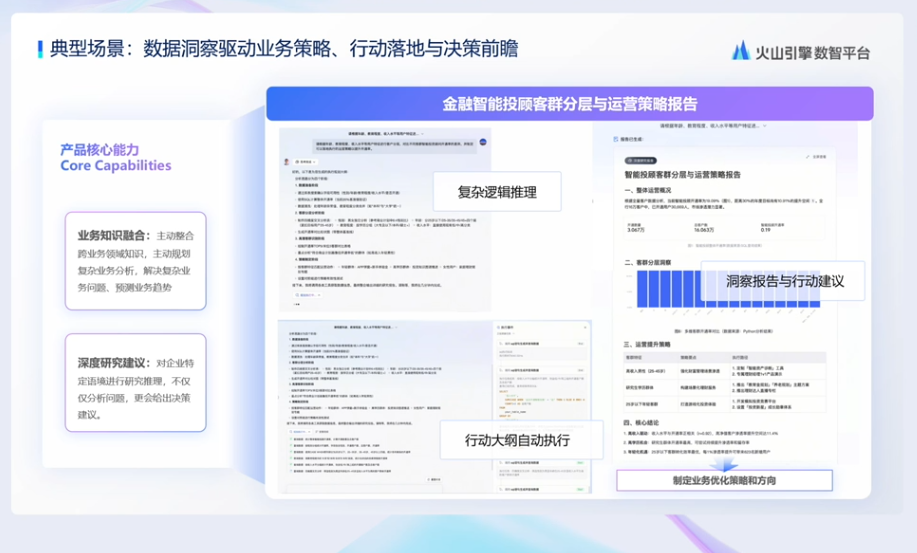
Task: Click the report title 智能投顾客群分层与运营策略报告
Action: coord(682,175)
